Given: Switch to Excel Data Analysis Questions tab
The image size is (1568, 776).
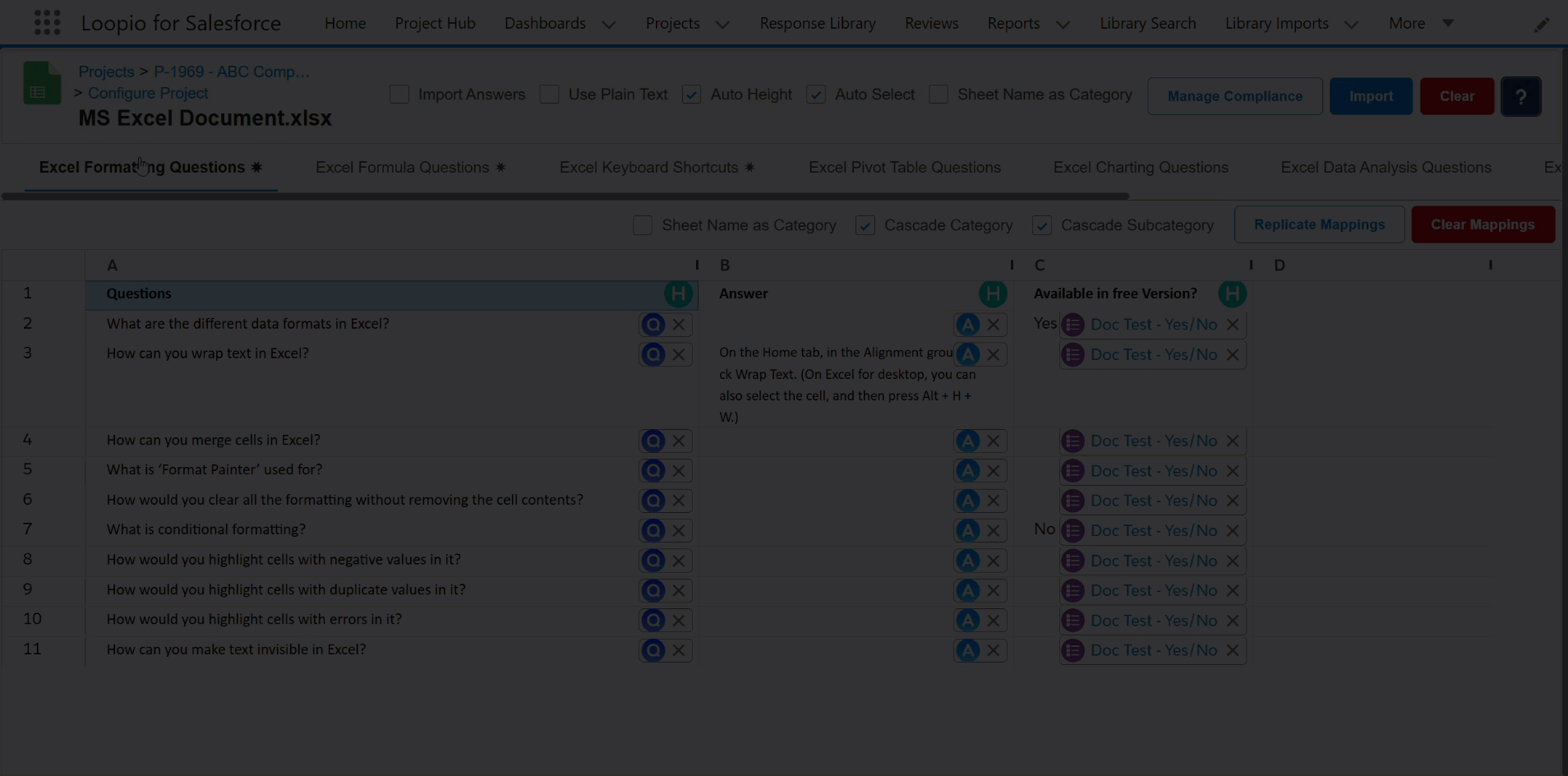Looking at the screenshot, I should tap(1386, 168).
